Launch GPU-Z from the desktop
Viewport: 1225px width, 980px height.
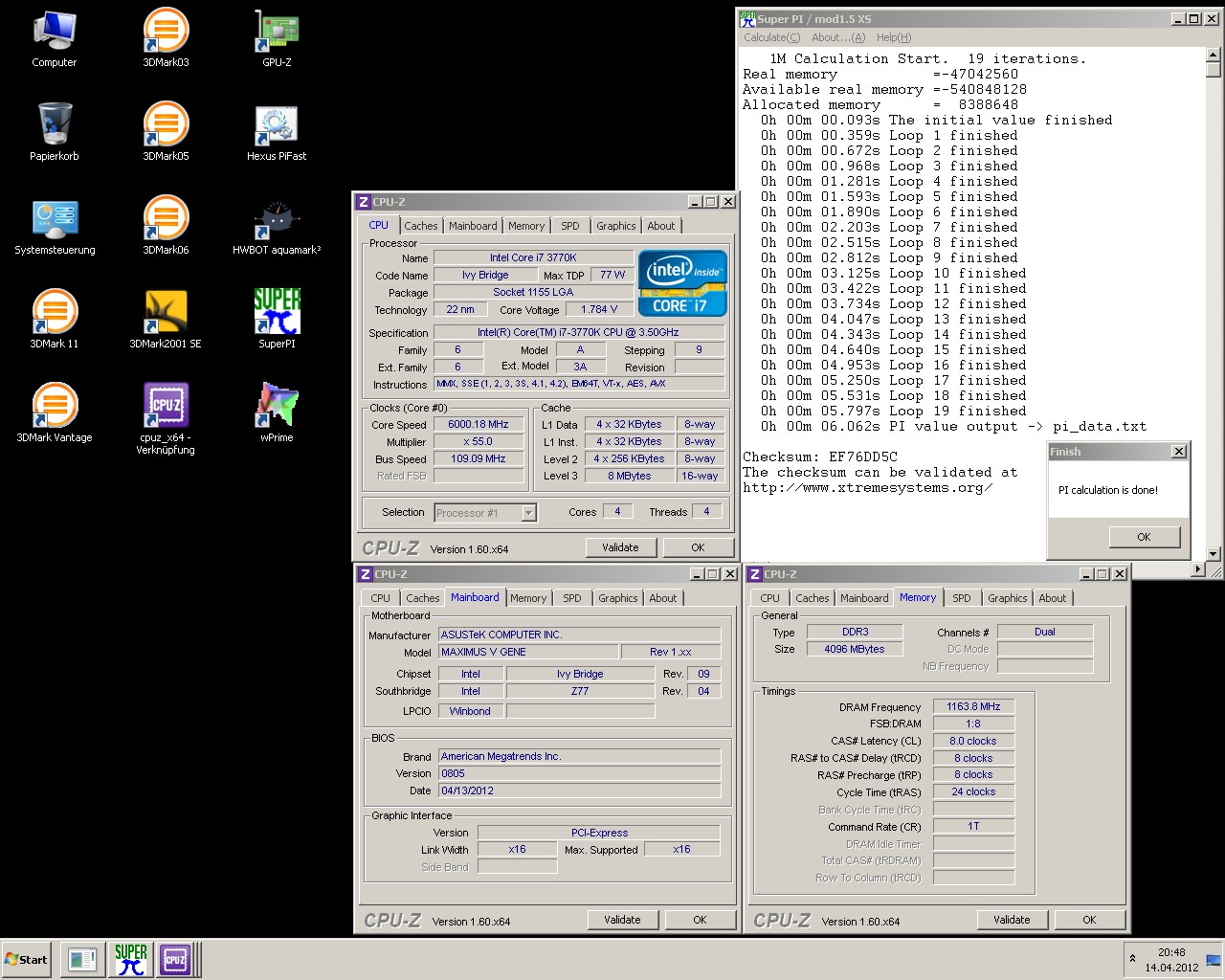(277, 37)
